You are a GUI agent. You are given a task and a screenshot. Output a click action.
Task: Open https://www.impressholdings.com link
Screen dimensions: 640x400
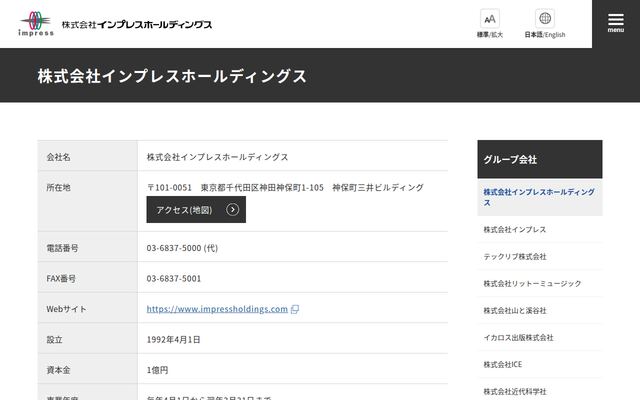point(217,309)
